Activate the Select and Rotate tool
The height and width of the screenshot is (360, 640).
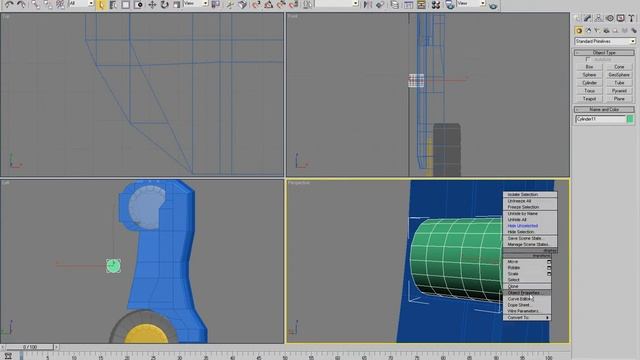coord(164,4)
